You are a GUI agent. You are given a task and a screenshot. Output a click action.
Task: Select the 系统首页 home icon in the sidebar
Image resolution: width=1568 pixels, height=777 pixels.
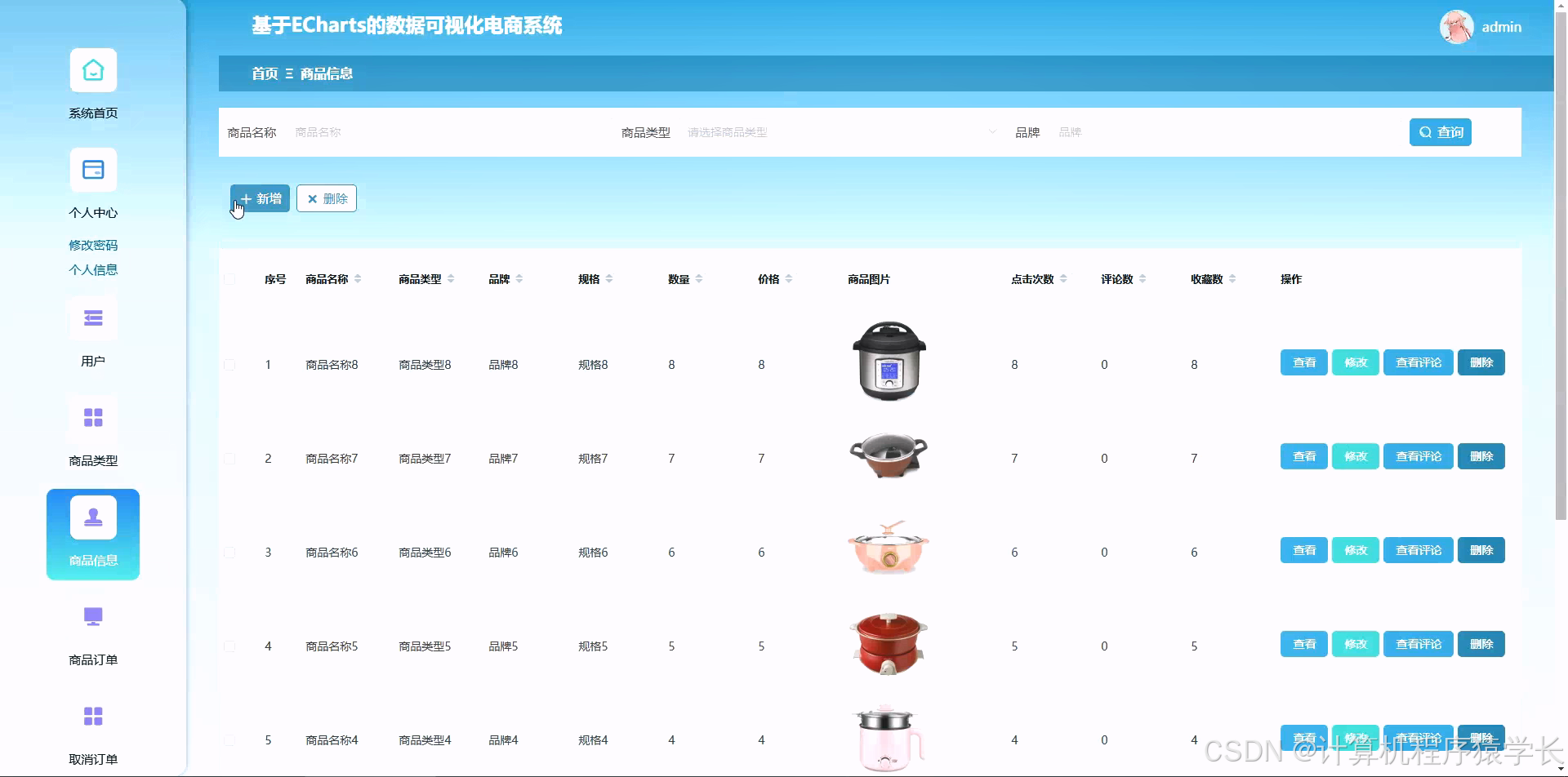click(92, 70)
